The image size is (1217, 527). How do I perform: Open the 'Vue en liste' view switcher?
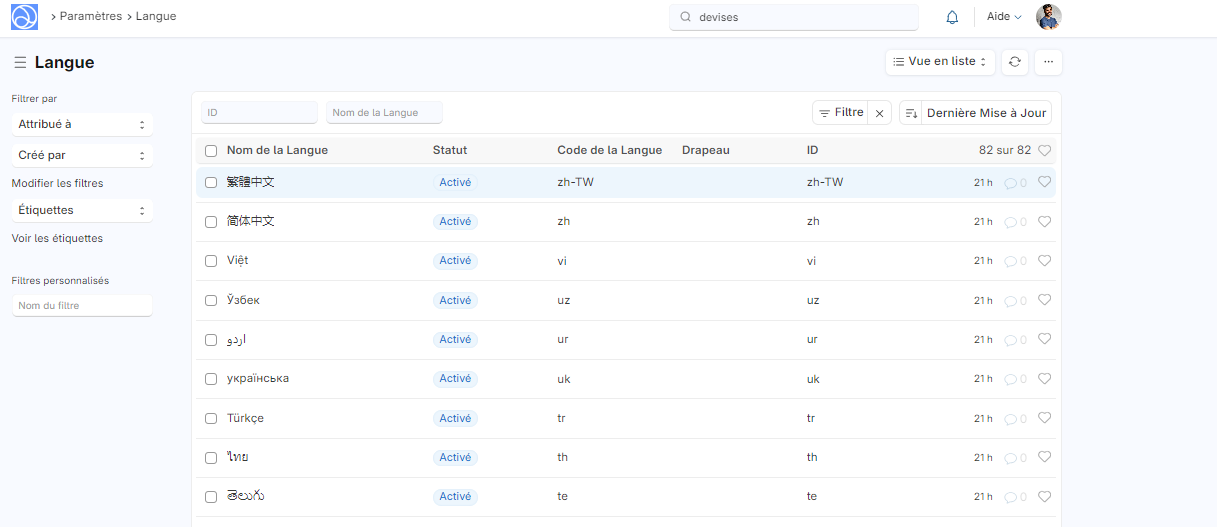tap(939, 62)
